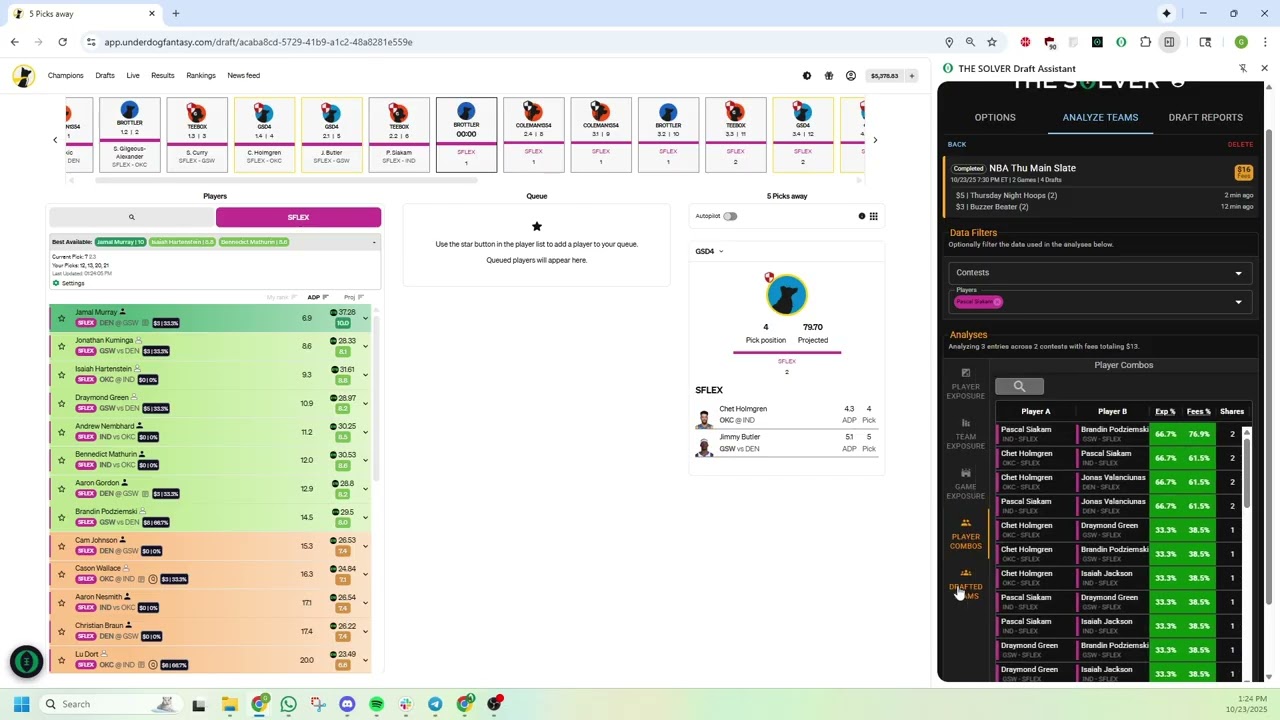This screenshot has height=720, width=1280.
Task: Star Draymond Green to add to queue
Action: point(61,403)
